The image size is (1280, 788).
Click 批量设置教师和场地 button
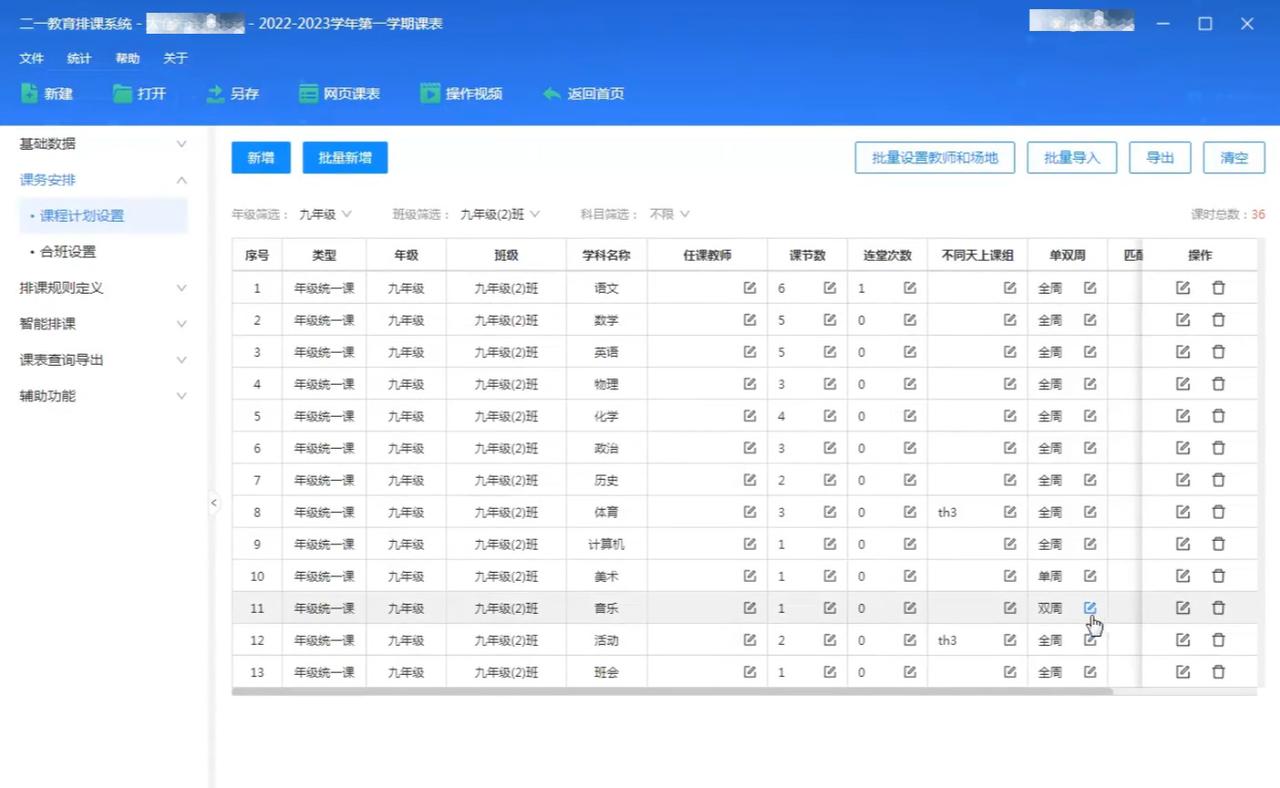(935, 158)
